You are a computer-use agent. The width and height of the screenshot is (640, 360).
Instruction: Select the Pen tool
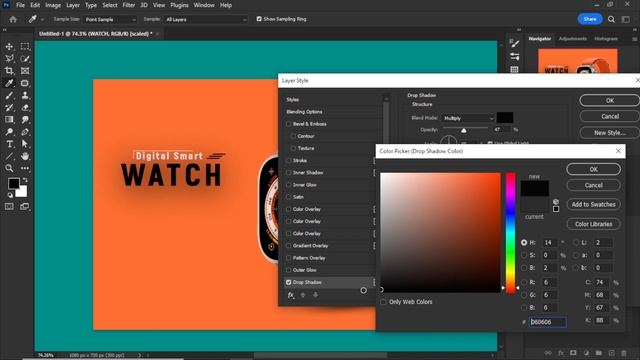25,132
